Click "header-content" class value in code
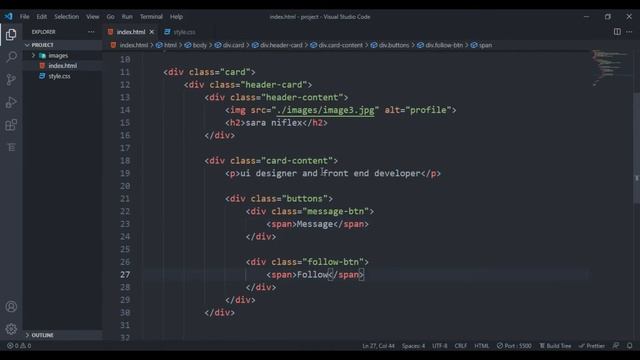Viewport: 640px width, 360px height. tap(302, 98)
